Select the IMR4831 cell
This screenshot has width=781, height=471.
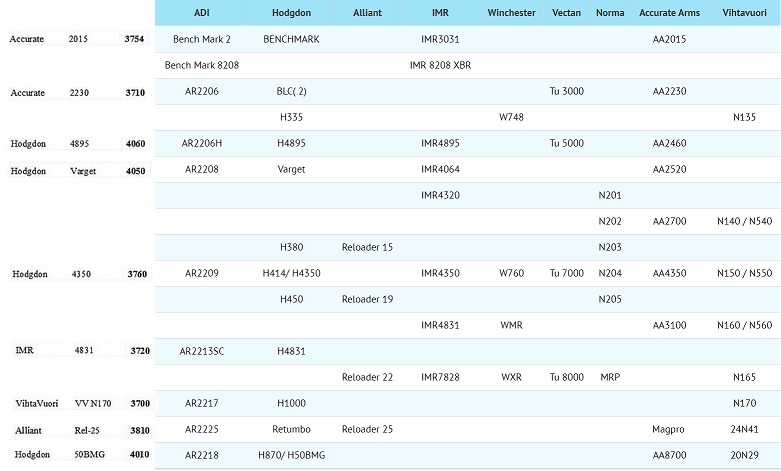pyautogui.click(x=440, y=325)
